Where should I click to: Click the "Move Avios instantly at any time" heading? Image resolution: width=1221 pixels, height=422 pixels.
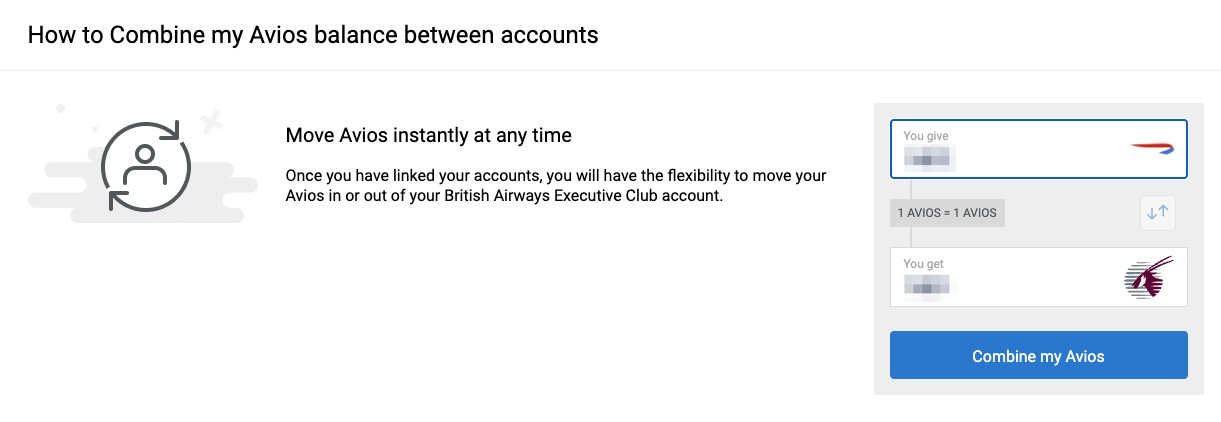428,135
